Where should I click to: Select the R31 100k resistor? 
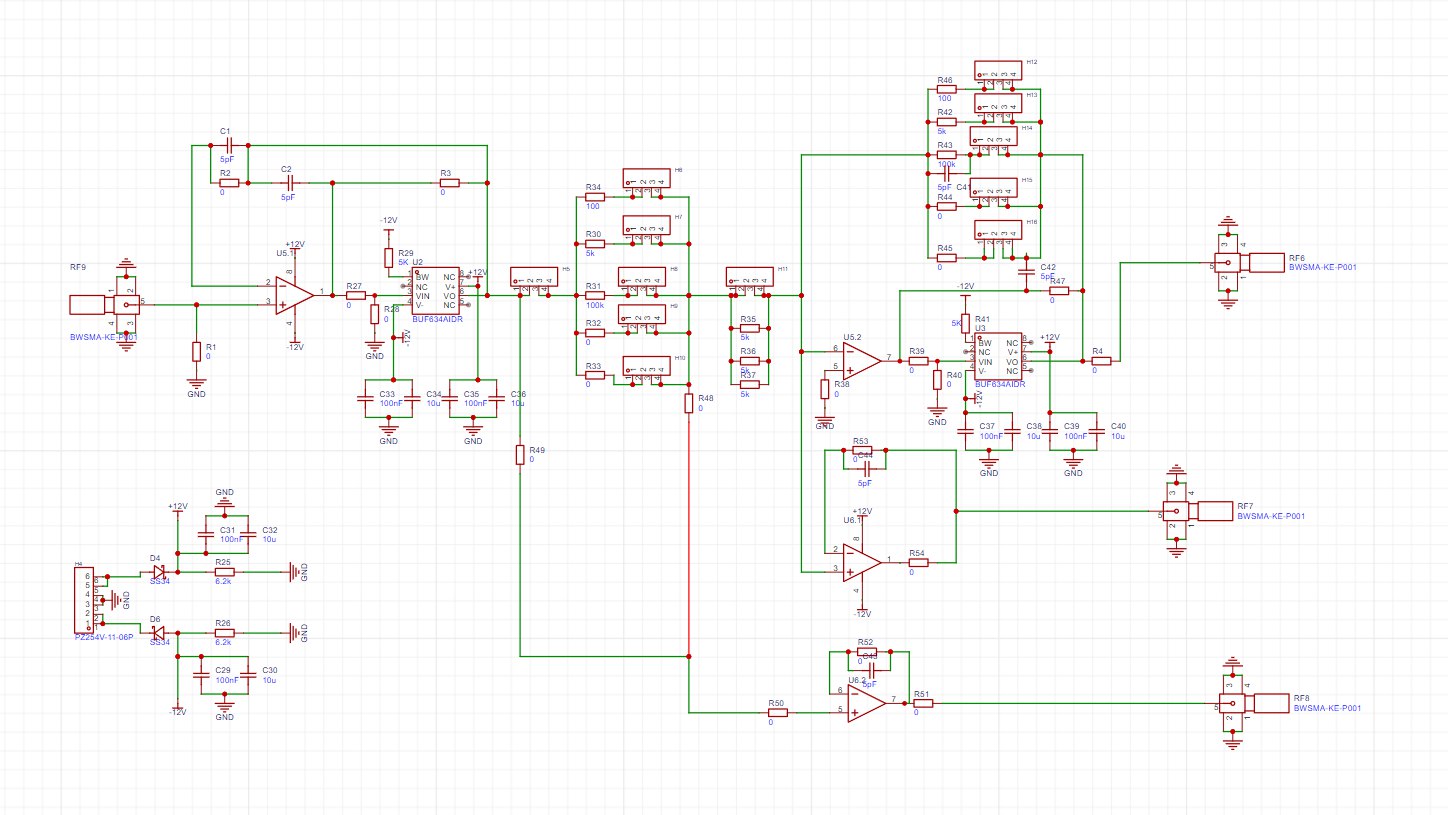[x=595, y=296]
